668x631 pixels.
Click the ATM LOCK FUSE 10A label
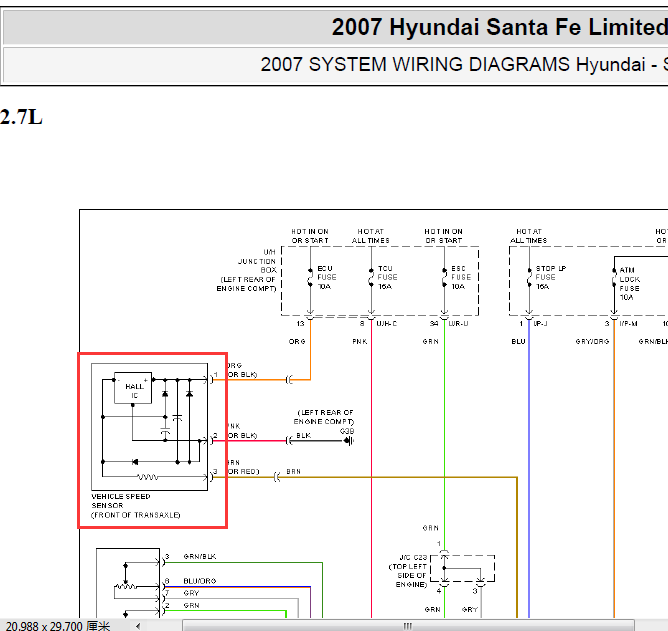[x=630, y=283]
